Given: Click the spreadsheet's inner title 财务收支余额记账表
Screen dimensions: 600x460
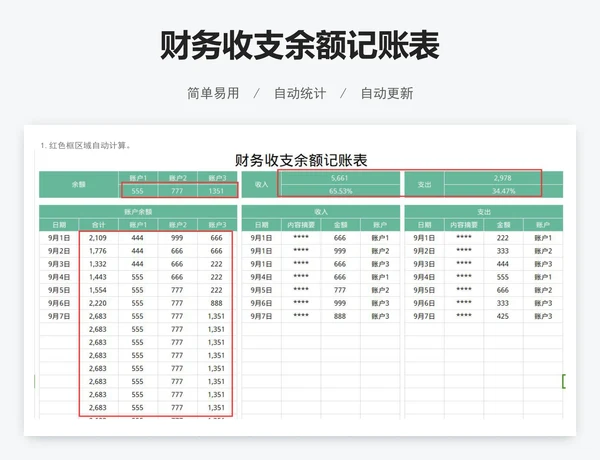Looking at the screenshot, I should click(x=301, y=160).
